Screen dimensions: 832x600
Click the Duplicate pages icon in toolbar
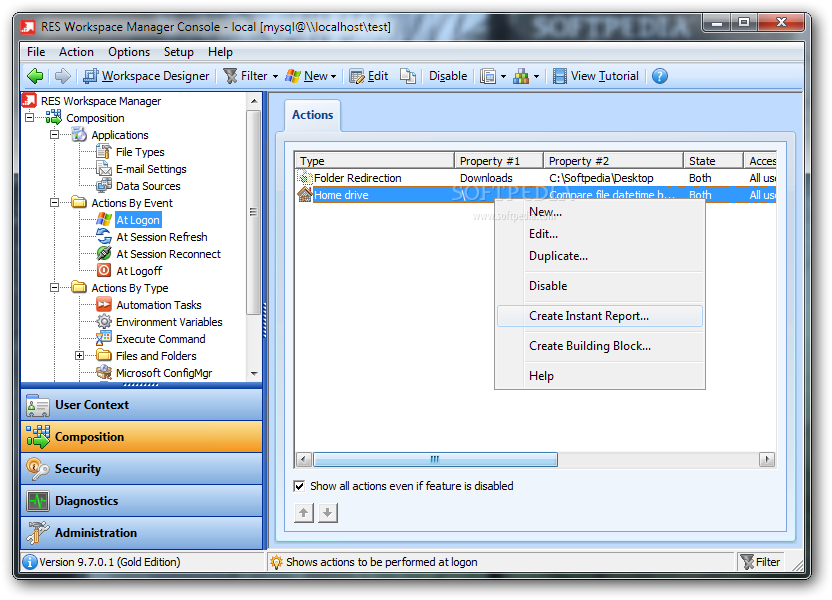408,76
